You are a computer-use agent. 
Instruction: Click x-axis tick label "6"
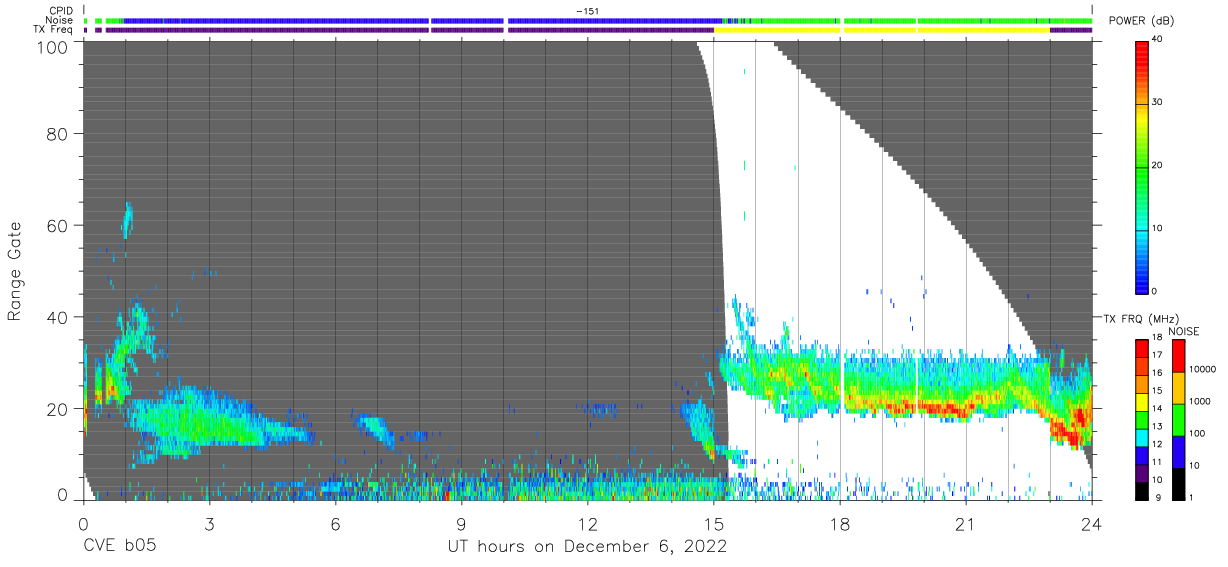click(x=335, y=524)
